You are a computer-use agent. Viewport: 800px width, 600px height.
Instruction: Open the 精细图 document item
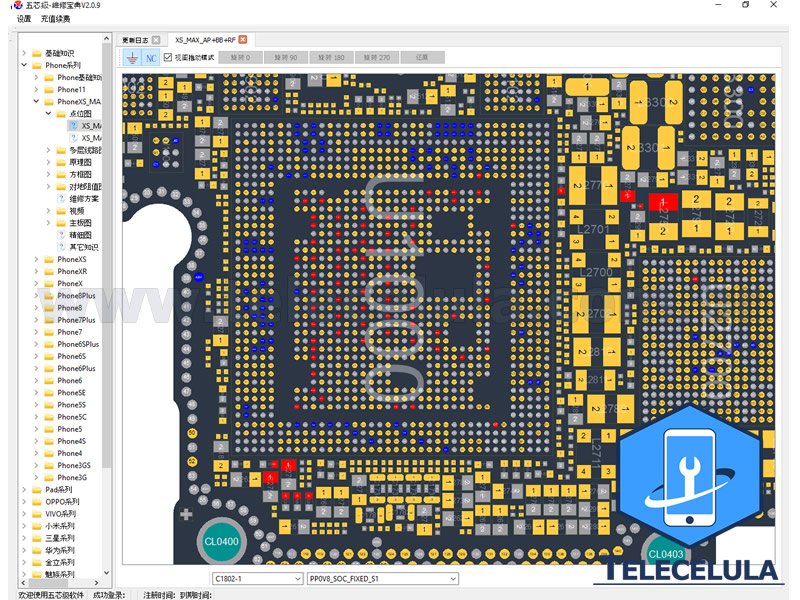click(81, 235)
